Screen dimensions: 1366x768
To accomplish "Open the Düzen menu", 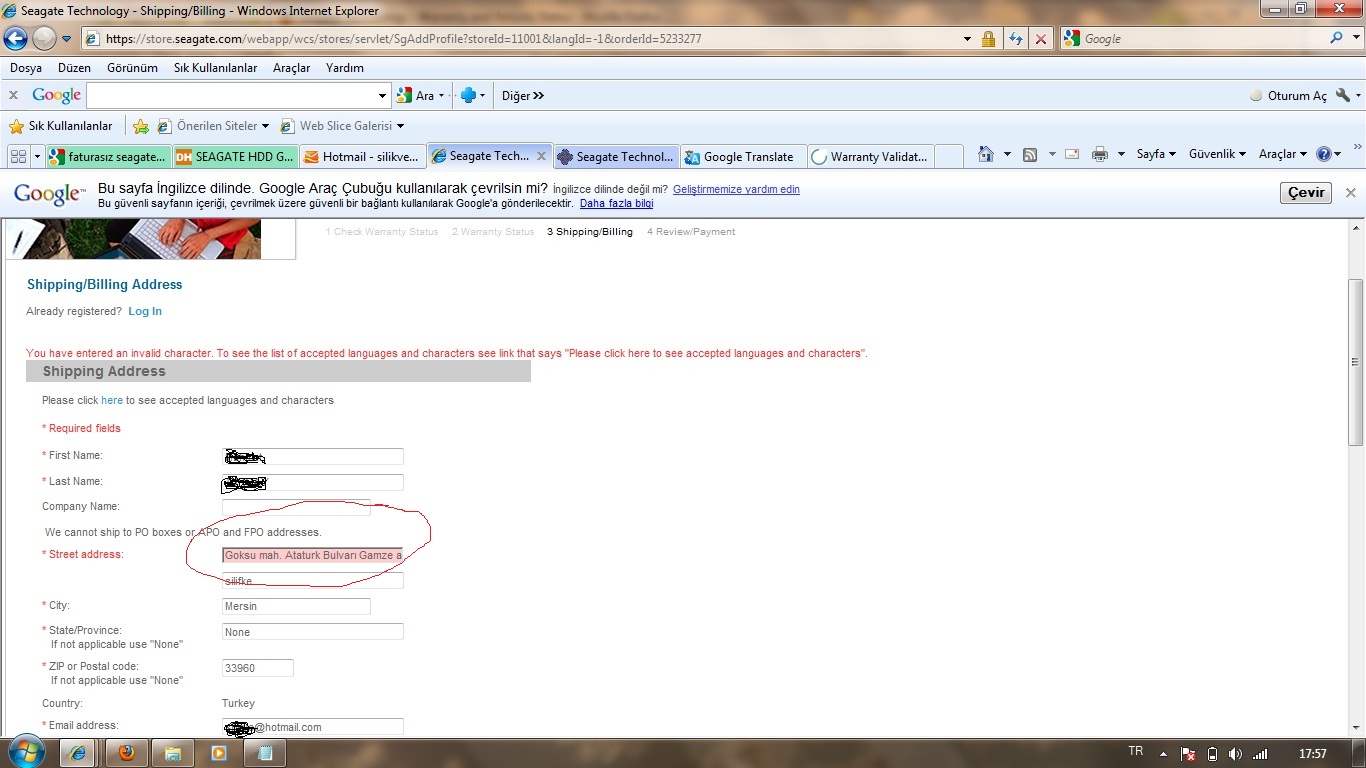I will 74,68.
